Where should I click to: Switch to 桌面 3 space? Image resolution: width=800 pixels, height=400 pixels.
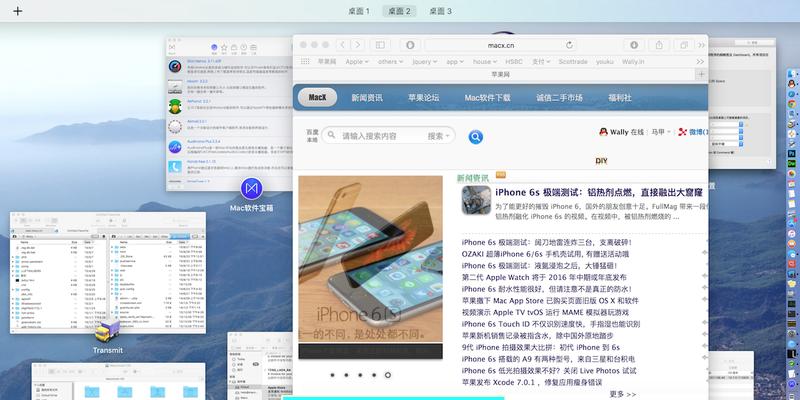coord(440,11)
